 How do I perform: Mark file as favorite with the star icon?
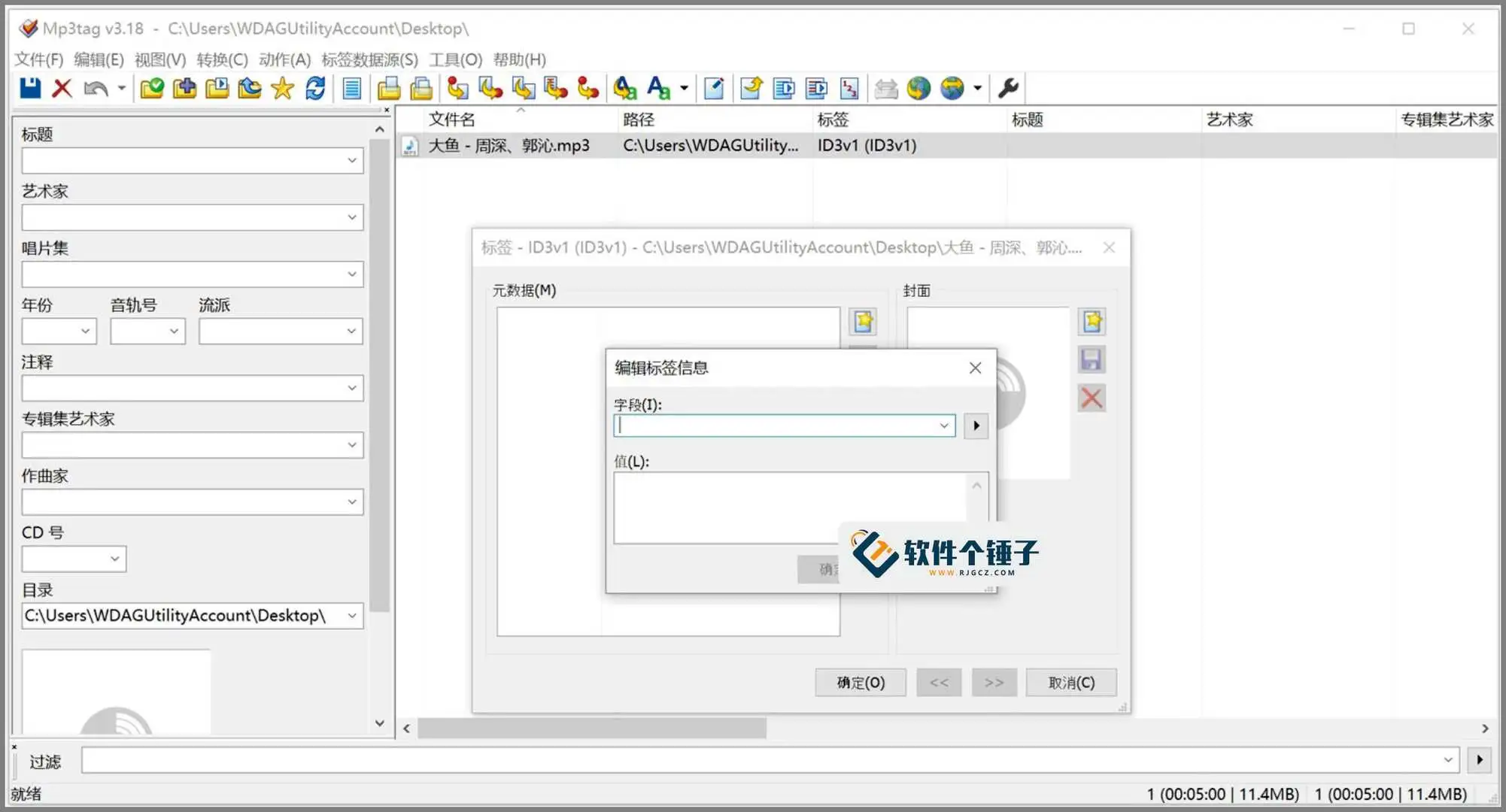282,88
